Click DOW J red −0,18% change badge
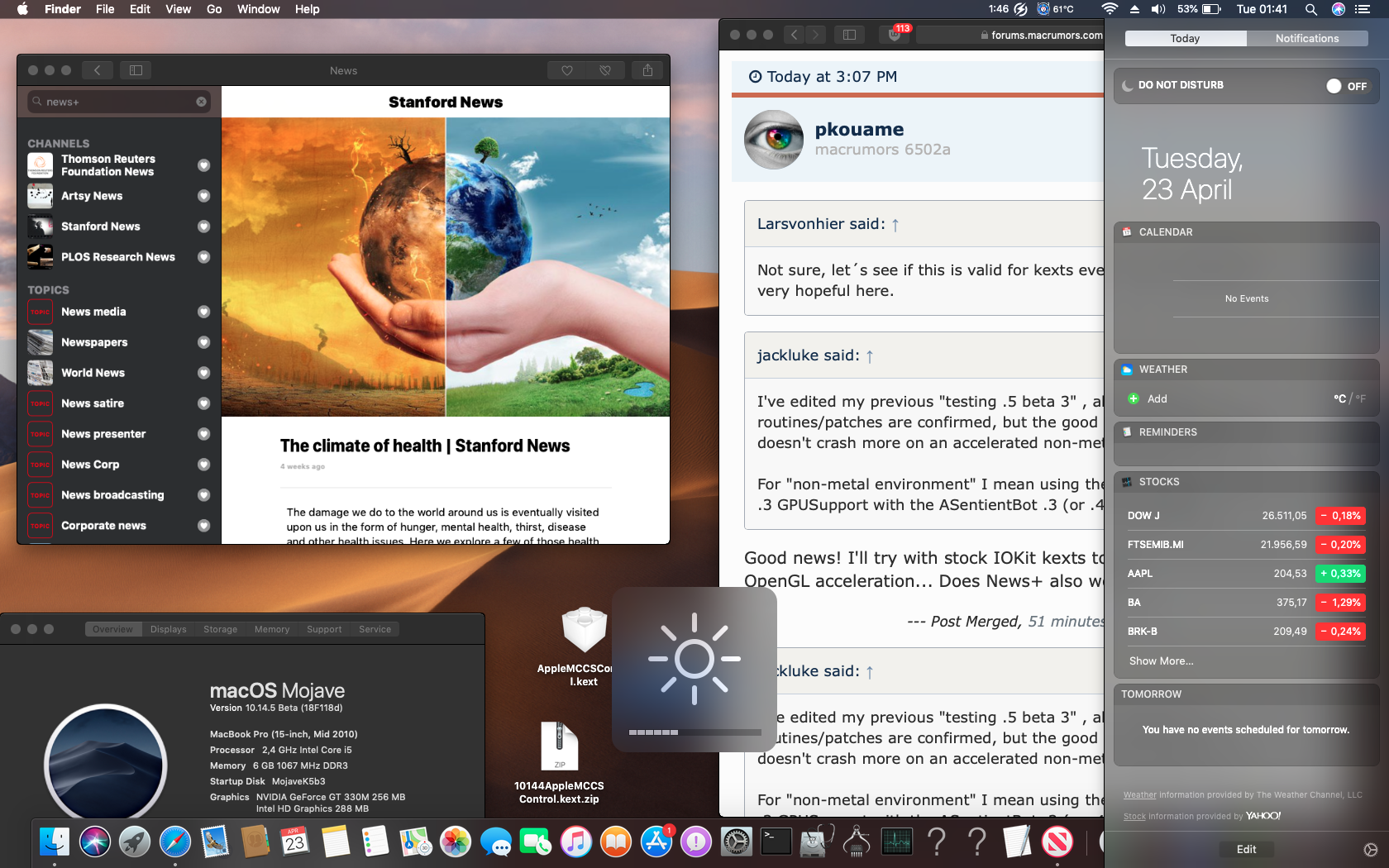This screenshot has width=1389, height=868. pyautogui.click(x=1340, y=515)
